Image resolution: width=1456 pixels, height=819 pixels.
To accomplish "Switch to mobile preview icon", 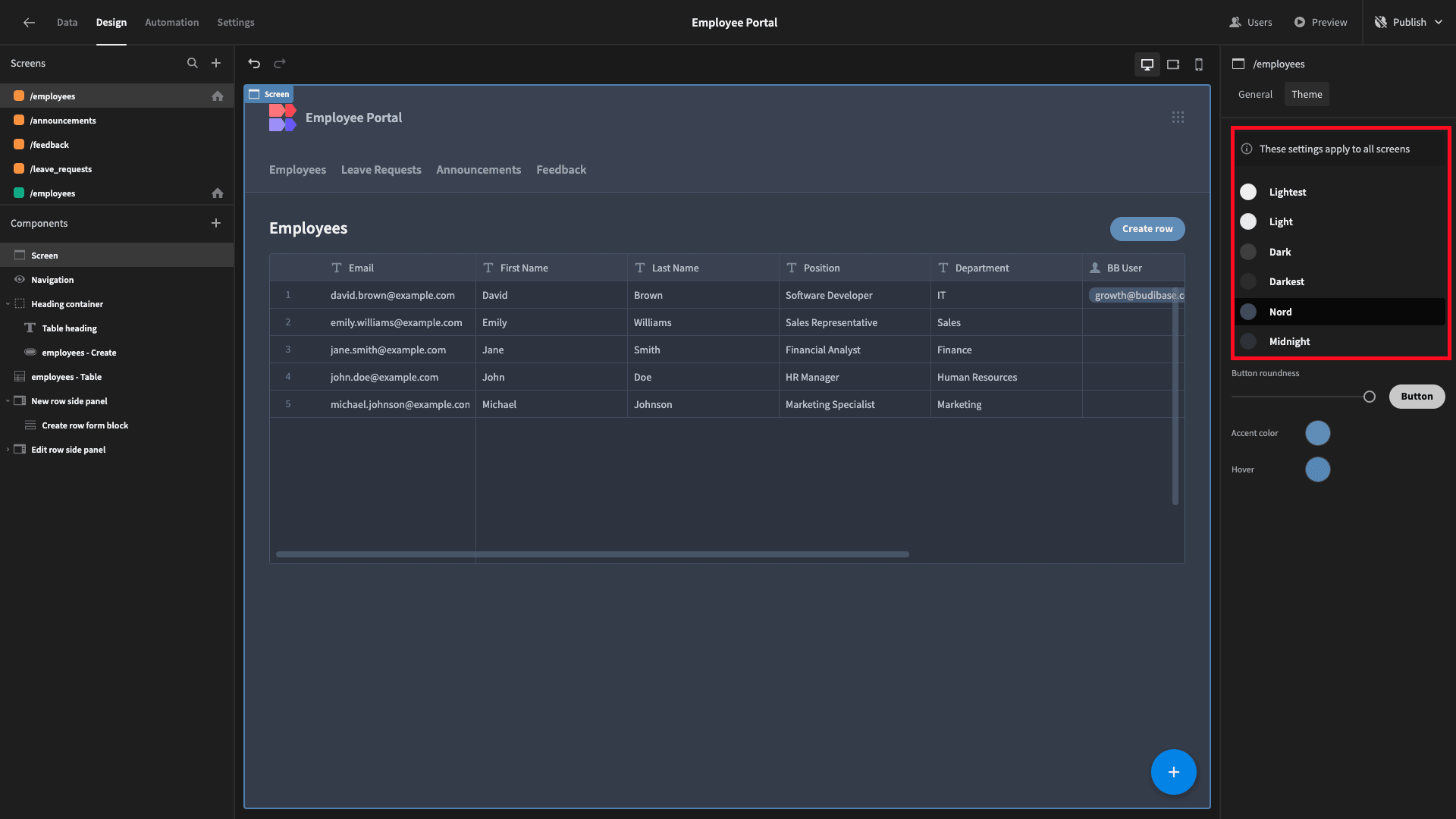I will 1199,64.
